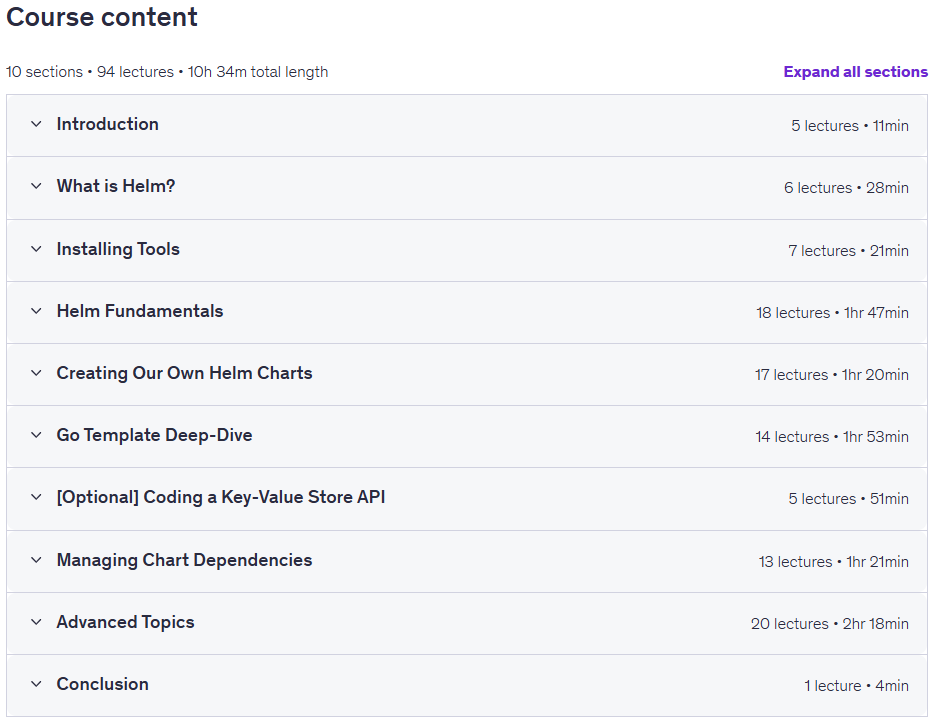Expand the Introduction section chevron

pyautogui.click(x=36, y=124)
